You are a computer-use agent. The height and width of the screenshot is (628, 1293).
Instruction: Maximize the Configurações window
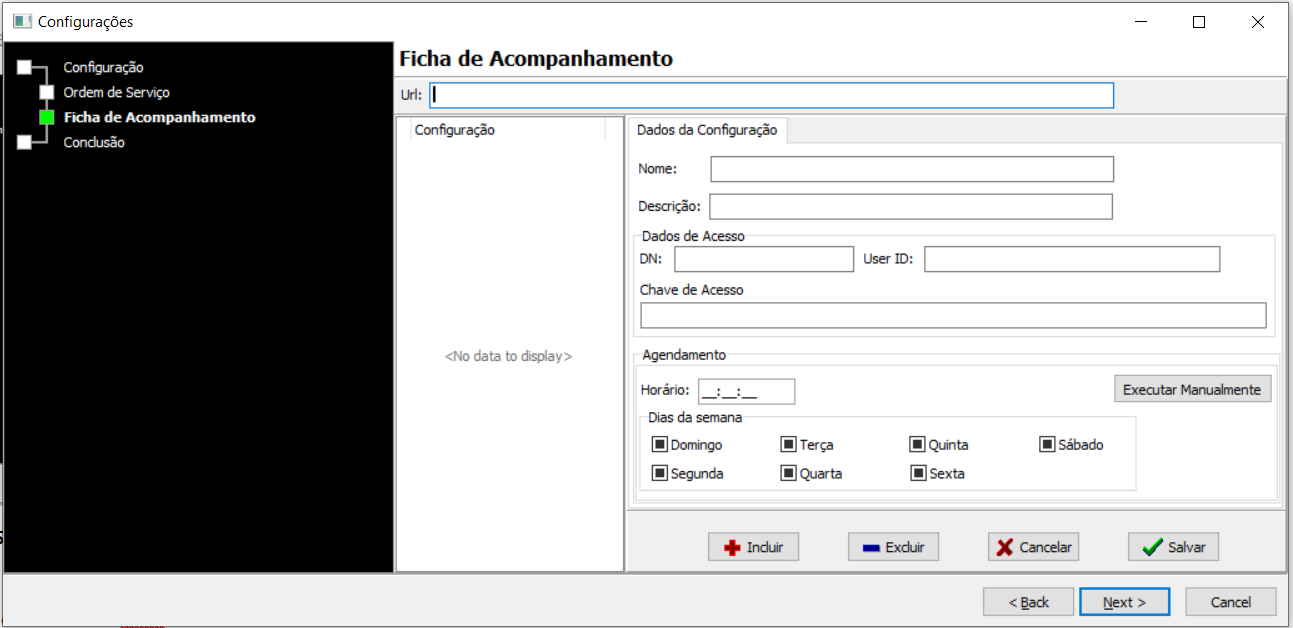tap(1199, 22)
